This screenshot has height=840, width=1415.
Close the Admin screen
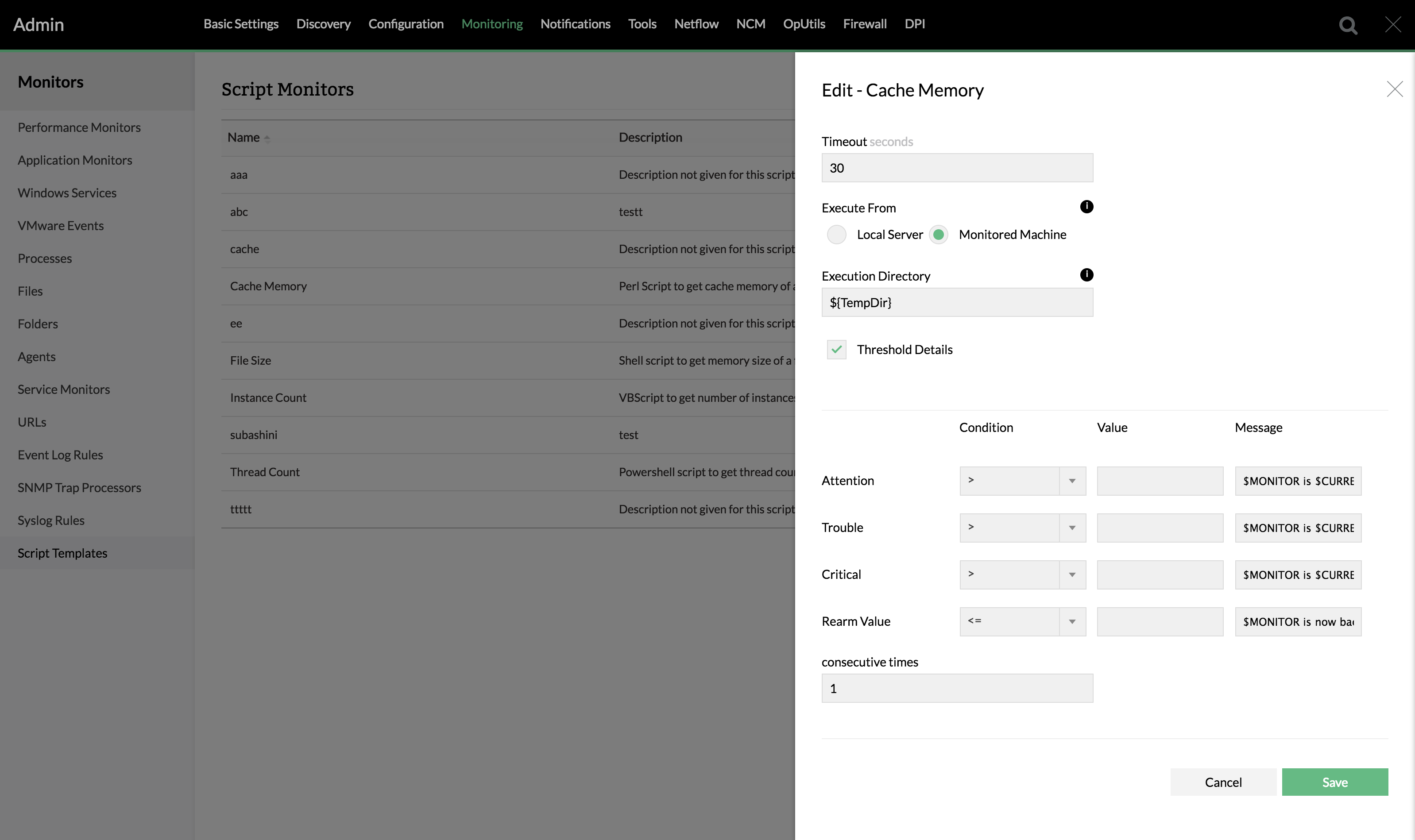click(1393, 24)
